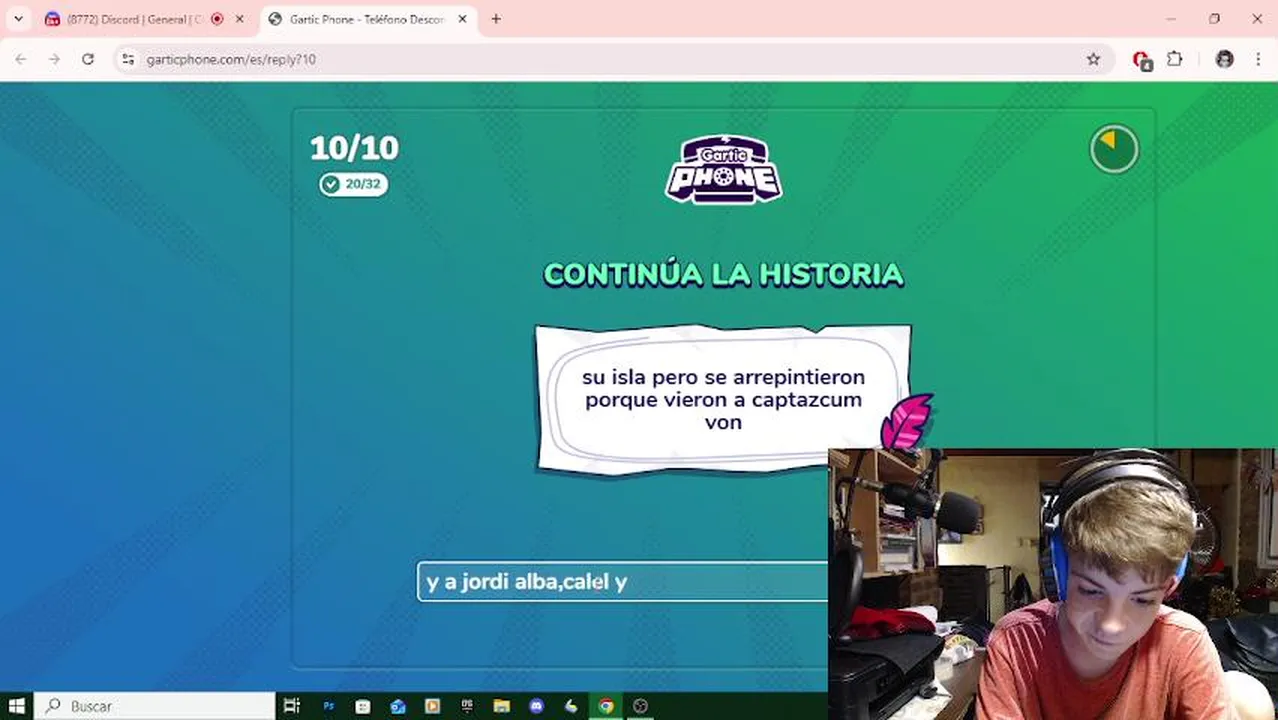Open the Chrome profile avatar
1278x720 pixels.
[x=1224, y=59]
